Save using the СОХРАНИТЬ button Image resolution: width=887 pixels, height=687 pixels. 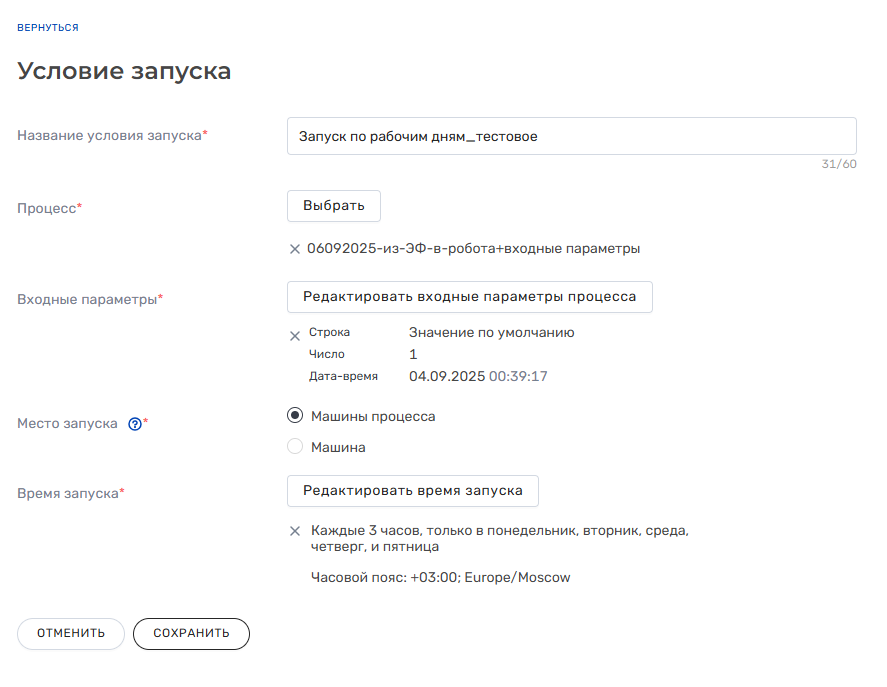click(191, 634)
